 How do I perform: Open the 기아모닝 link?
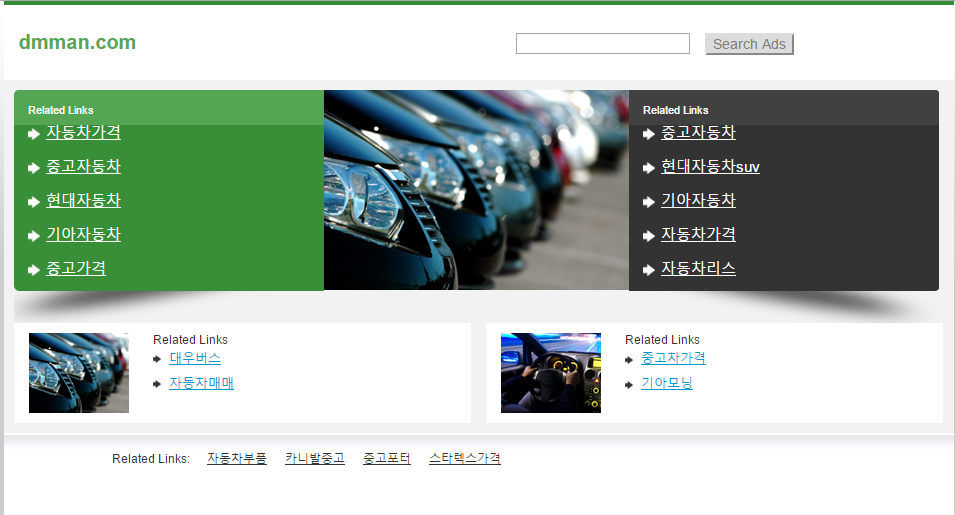[x=667, y=383]
